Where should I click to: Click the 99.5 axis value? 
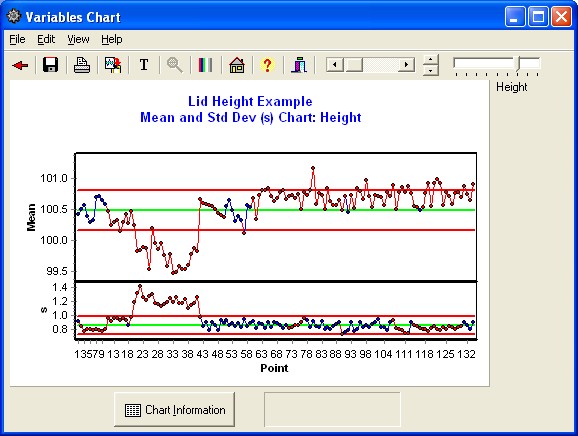point(57,271)
